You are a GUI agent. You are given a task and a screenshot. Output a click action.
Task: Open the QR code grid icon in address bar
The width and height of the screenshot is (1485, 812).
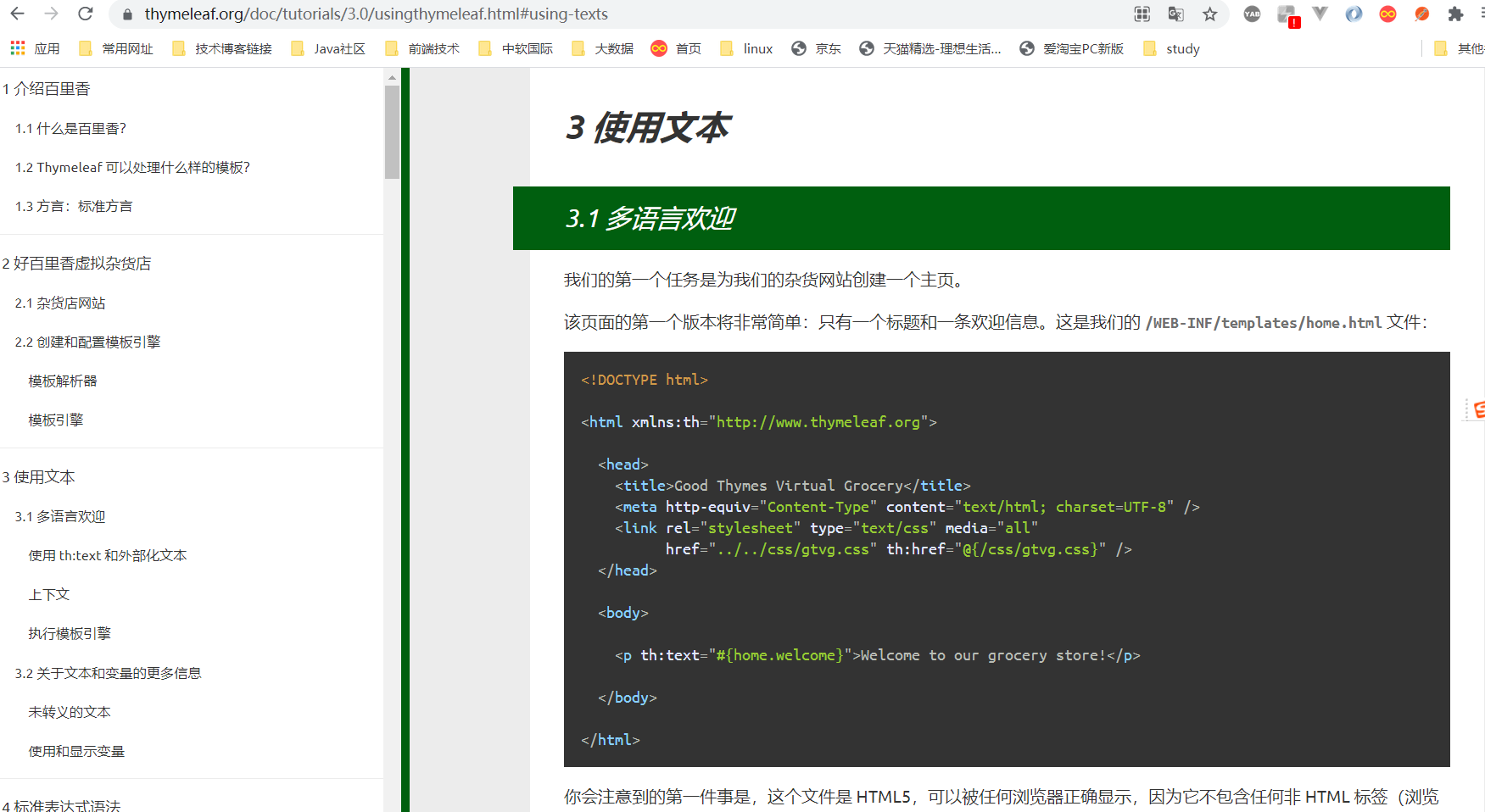pos(1142,14)
